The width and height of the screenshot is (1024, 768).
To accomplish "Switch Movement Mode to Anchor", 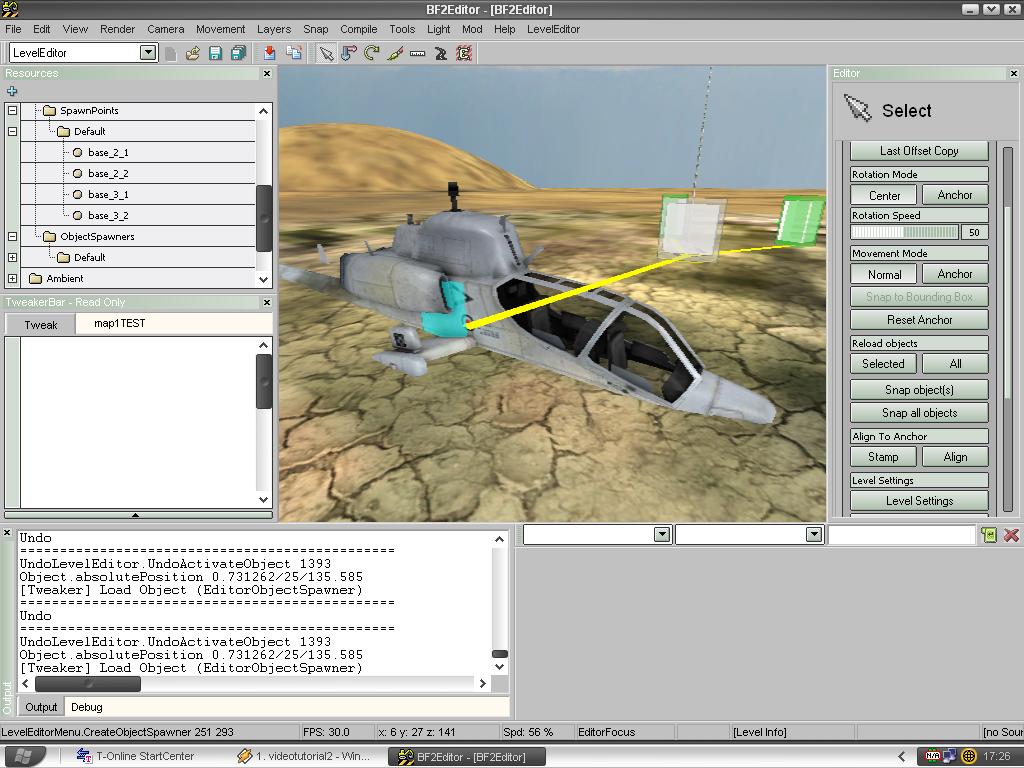I will [x=954, y=274].
